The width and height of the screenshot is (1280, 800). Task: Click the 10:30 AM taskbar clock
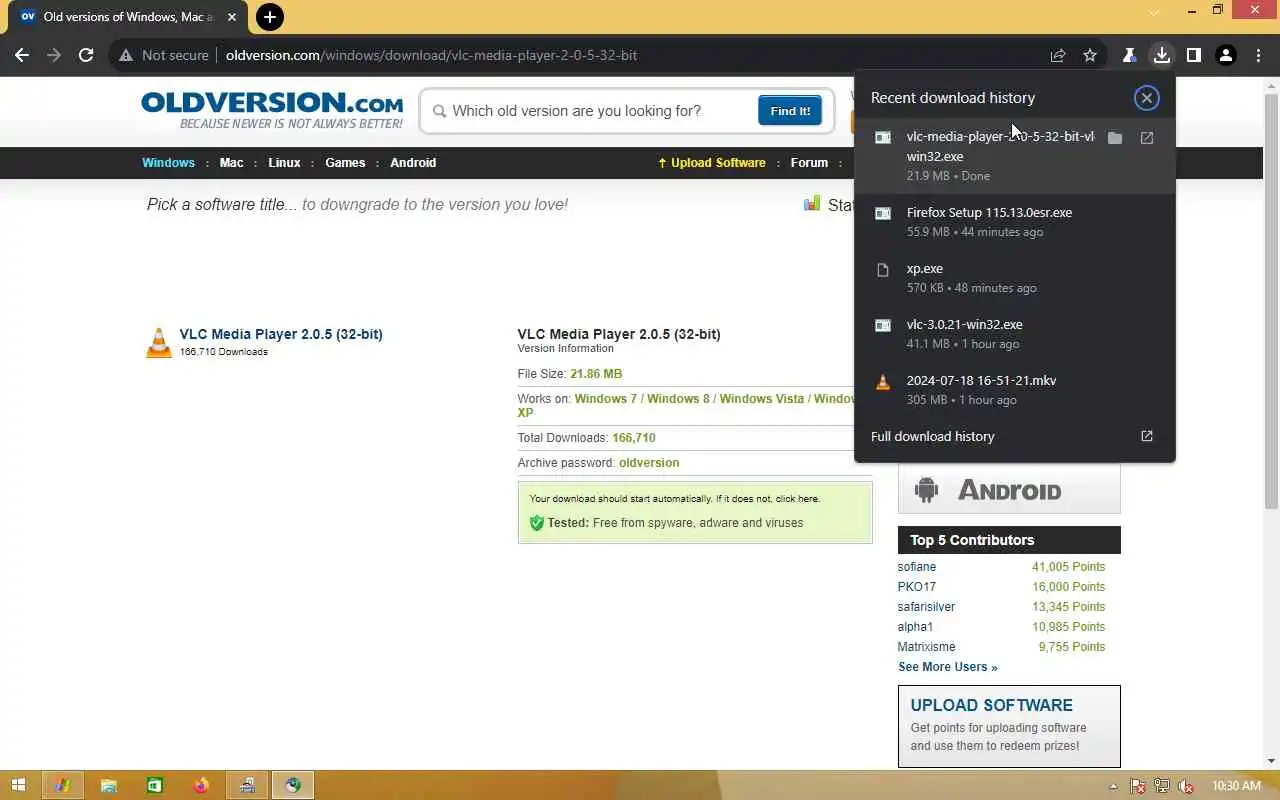click(x=1235, y=786)
